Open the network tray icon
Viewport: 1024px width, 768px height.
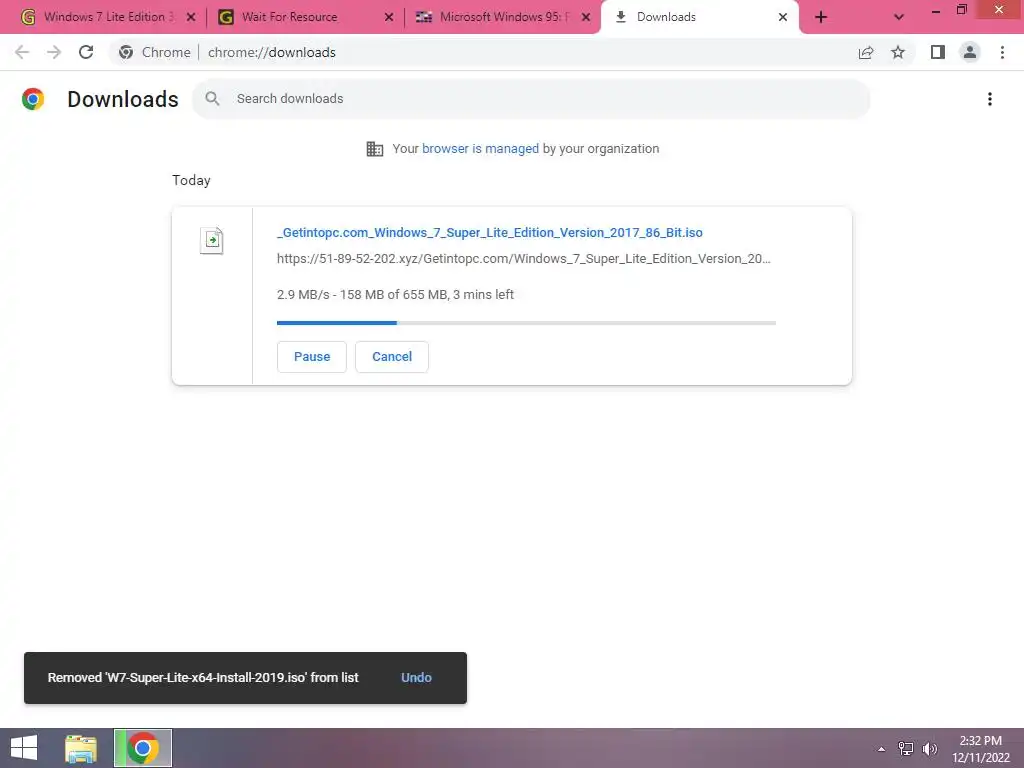906,748
